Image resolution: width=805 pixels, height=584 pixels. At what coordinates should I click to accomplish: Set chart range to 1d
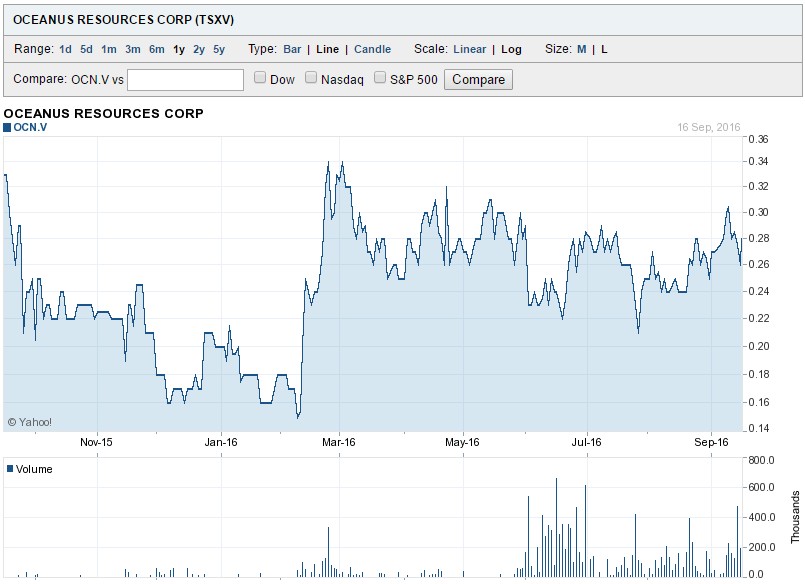[x=65, y=49]
